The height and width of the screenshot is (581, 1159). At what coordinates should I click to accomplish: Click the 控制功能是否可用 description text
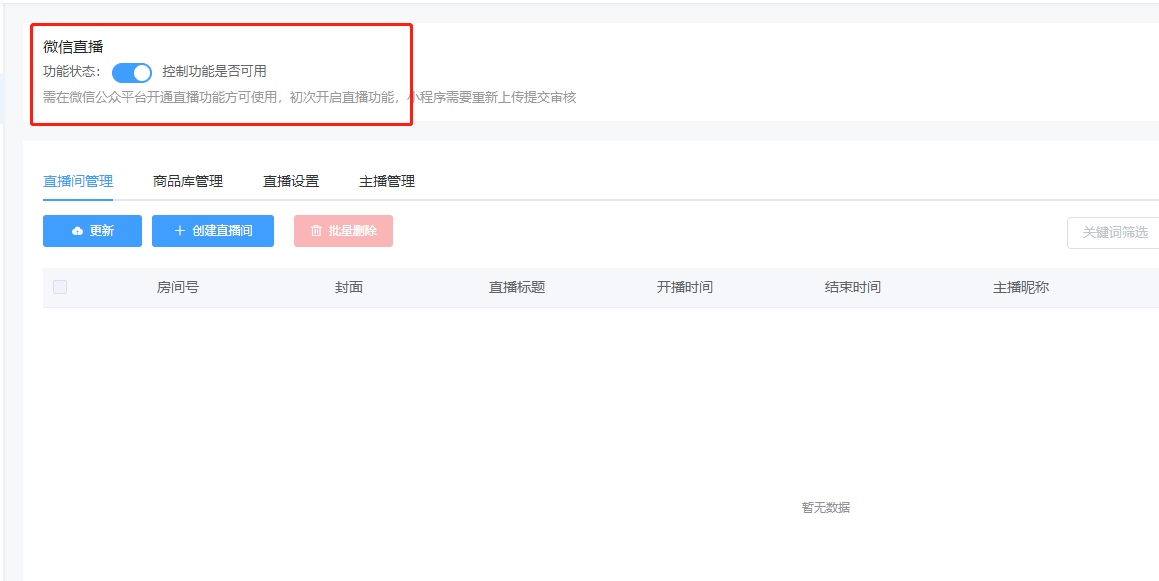pos(214,72)
